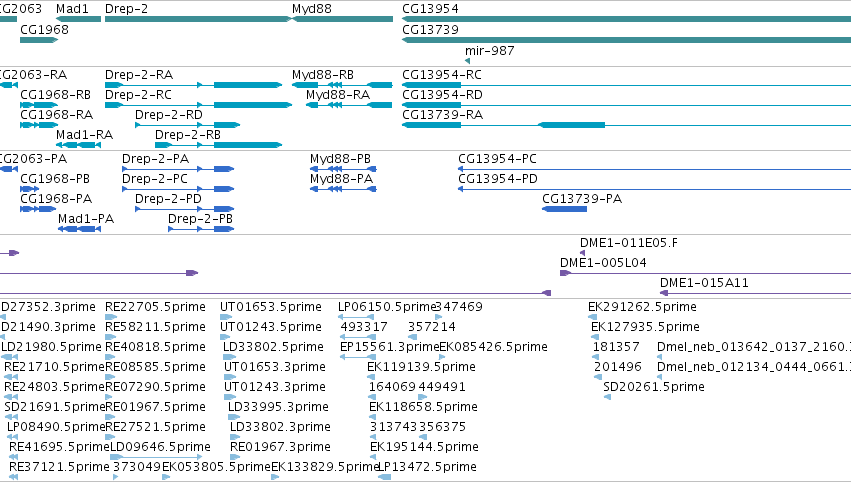Click EST UT01243.5prime

pyautogui.click(x=226, y=337)
